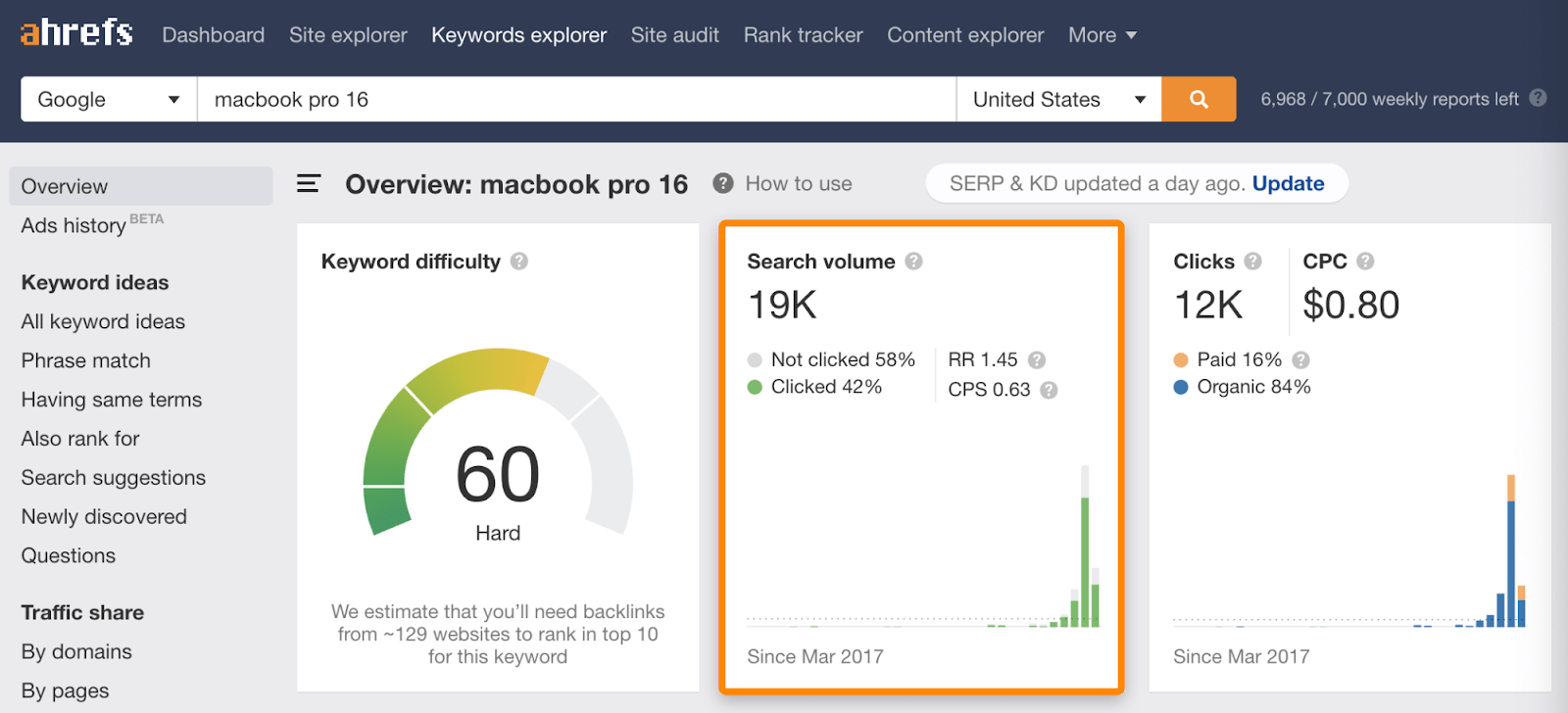
Task: Click the green Clicked legend dot
Action: coord(755,387)
